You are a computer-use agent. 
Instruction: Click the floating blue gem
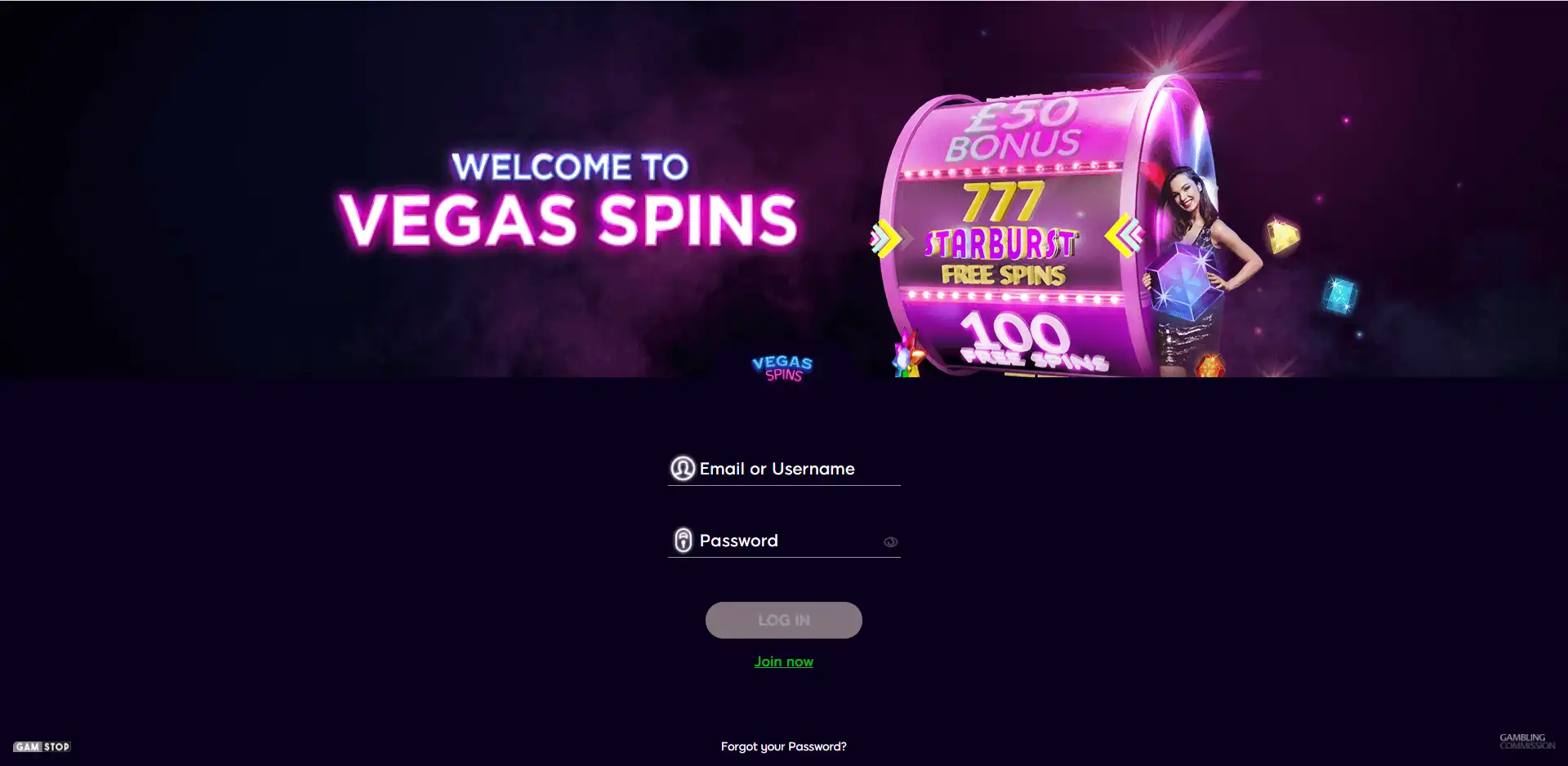[x=1339, y=295]
